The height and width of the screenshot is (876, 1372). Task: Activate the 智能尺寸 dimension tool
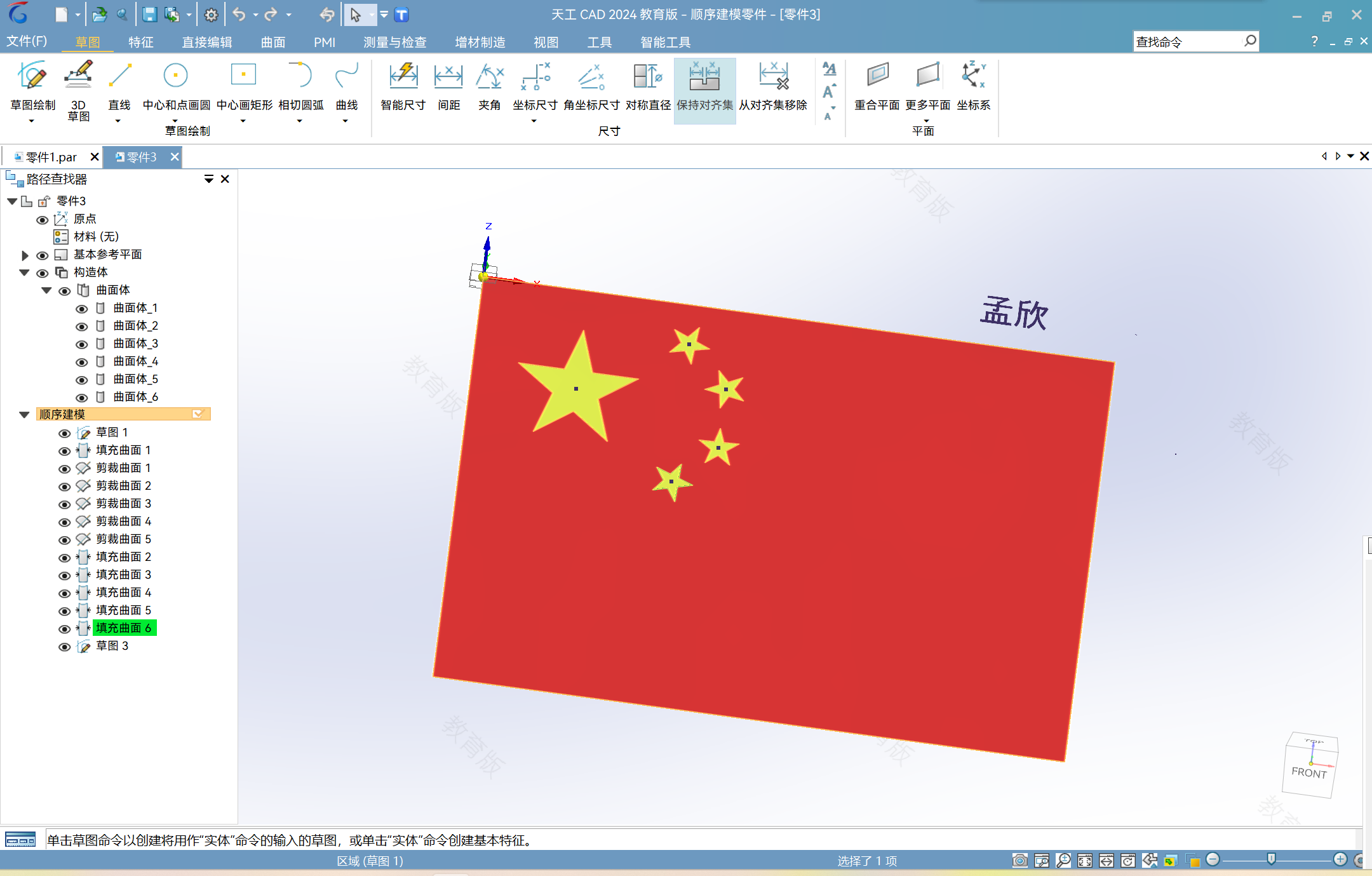403,86
